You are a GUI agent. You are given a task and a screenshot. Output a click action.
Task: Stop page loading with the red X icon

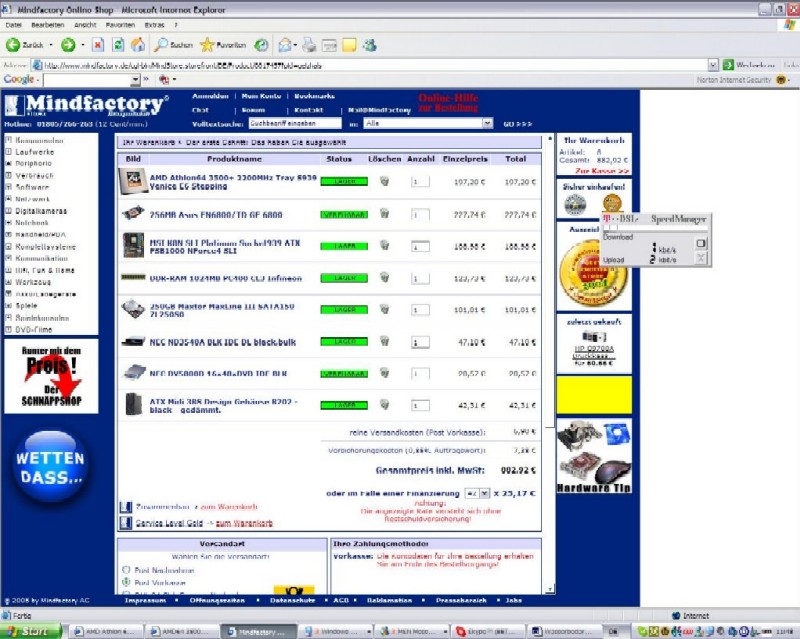(x=98, y=45)
